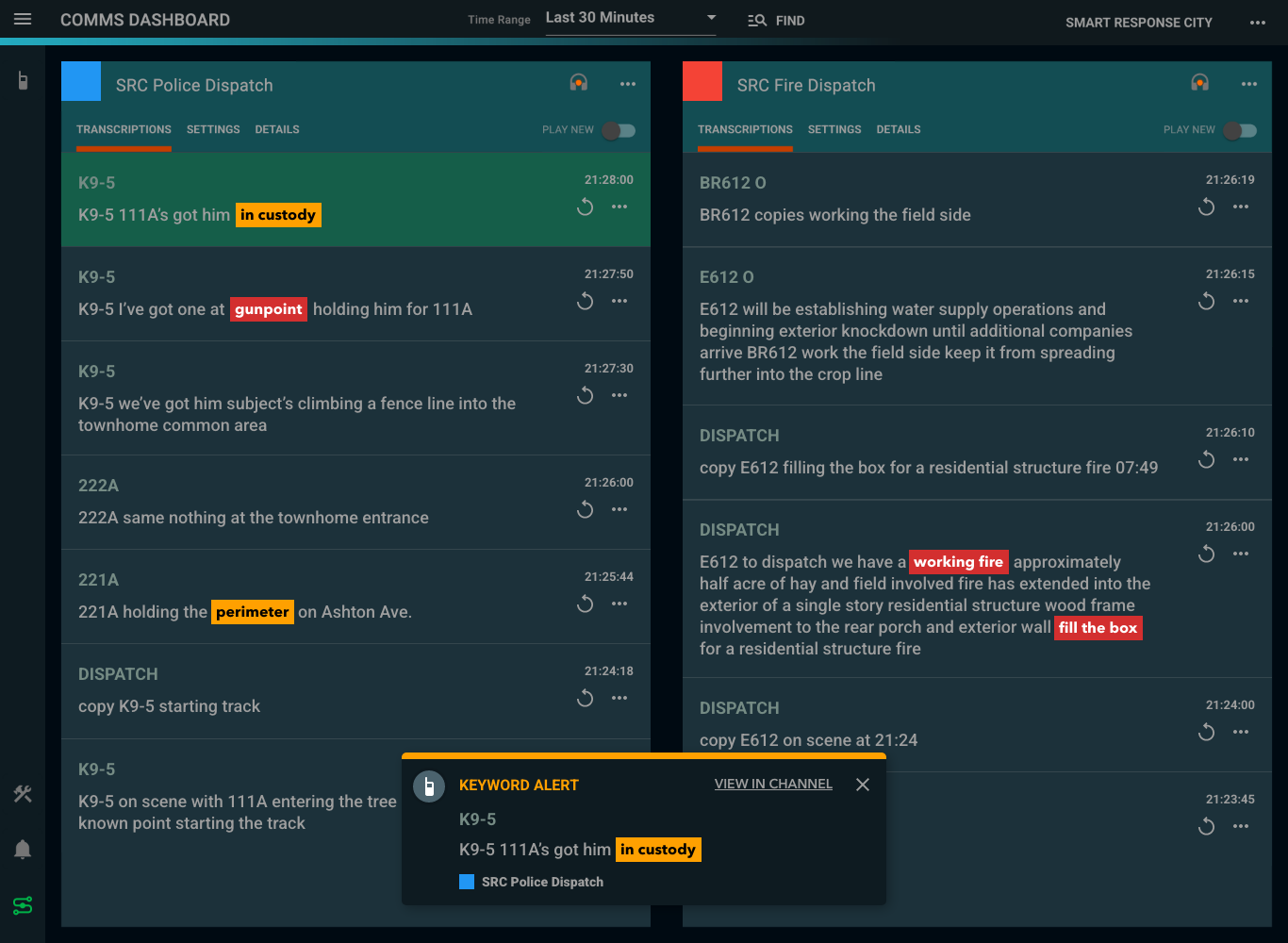Open more options for SRC Police Dispatch panel
Image resolution: width=1288 pixels, height=943 pixels.
[628, 84]
